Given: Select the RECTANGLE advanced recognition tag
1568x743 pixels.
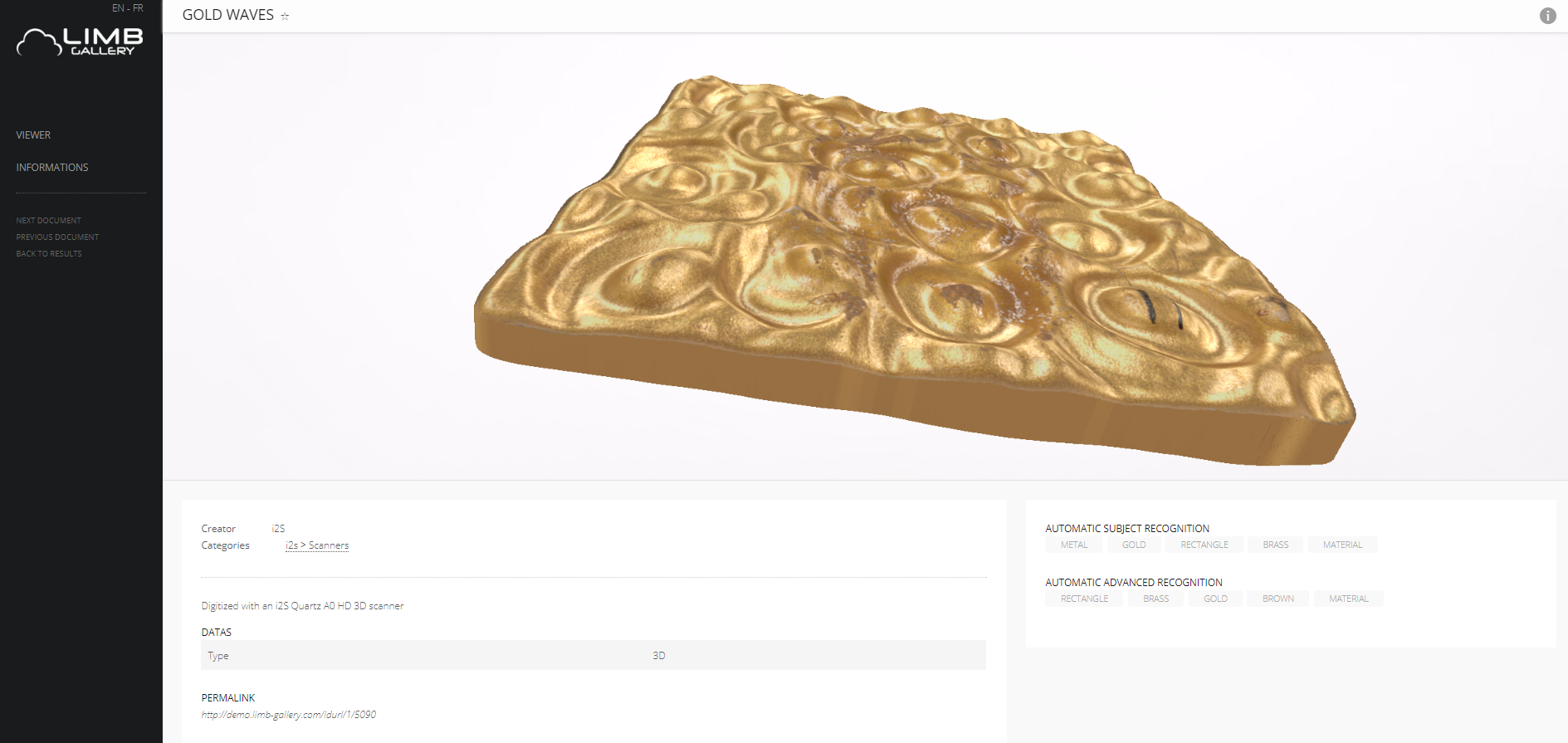Looking at the screenshot, I should click(x=1085, y=599).
